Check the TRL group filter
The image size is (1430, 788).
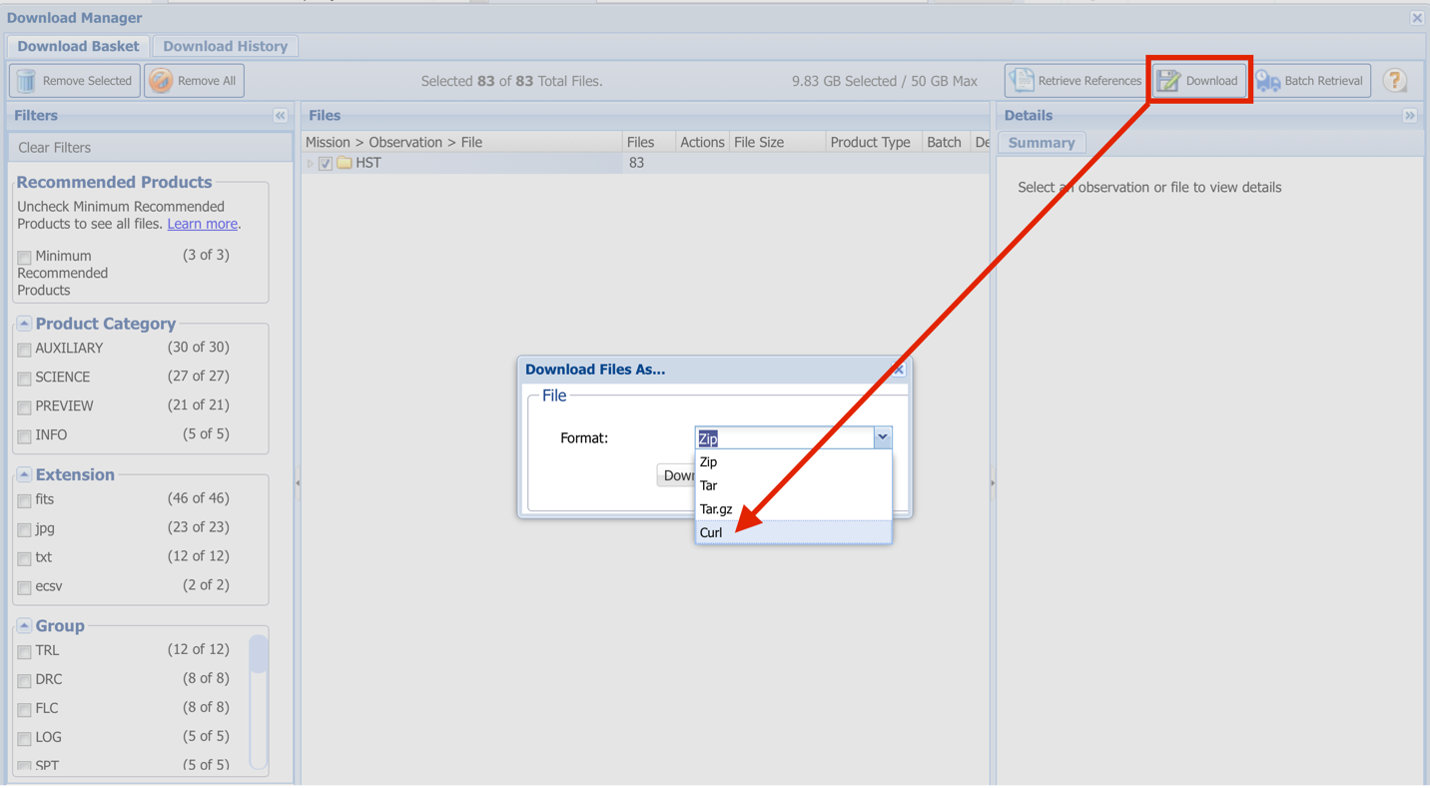24,652
